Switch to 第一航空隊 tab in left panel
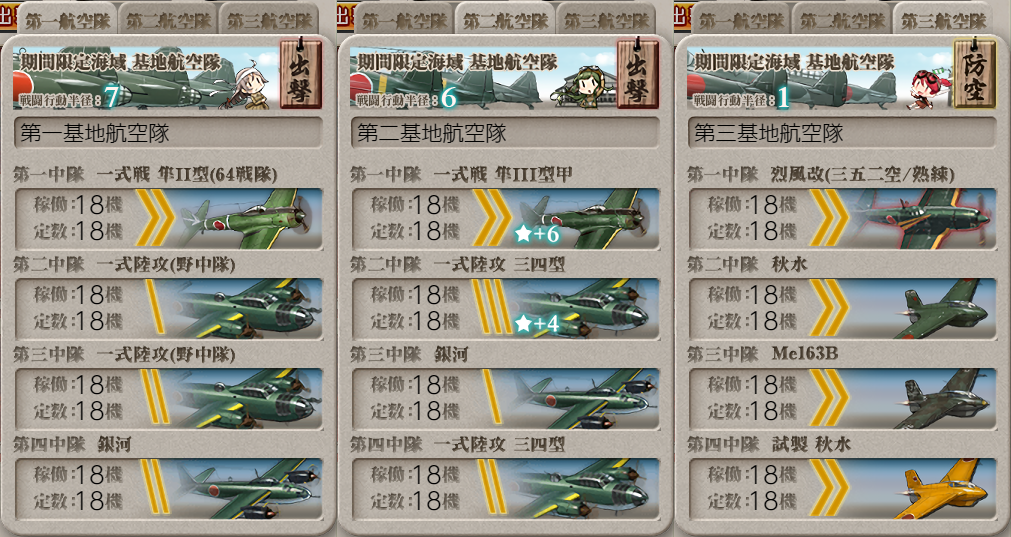Image resolution: width=1011 pixels, height=537 pixels. pos(67,20)
